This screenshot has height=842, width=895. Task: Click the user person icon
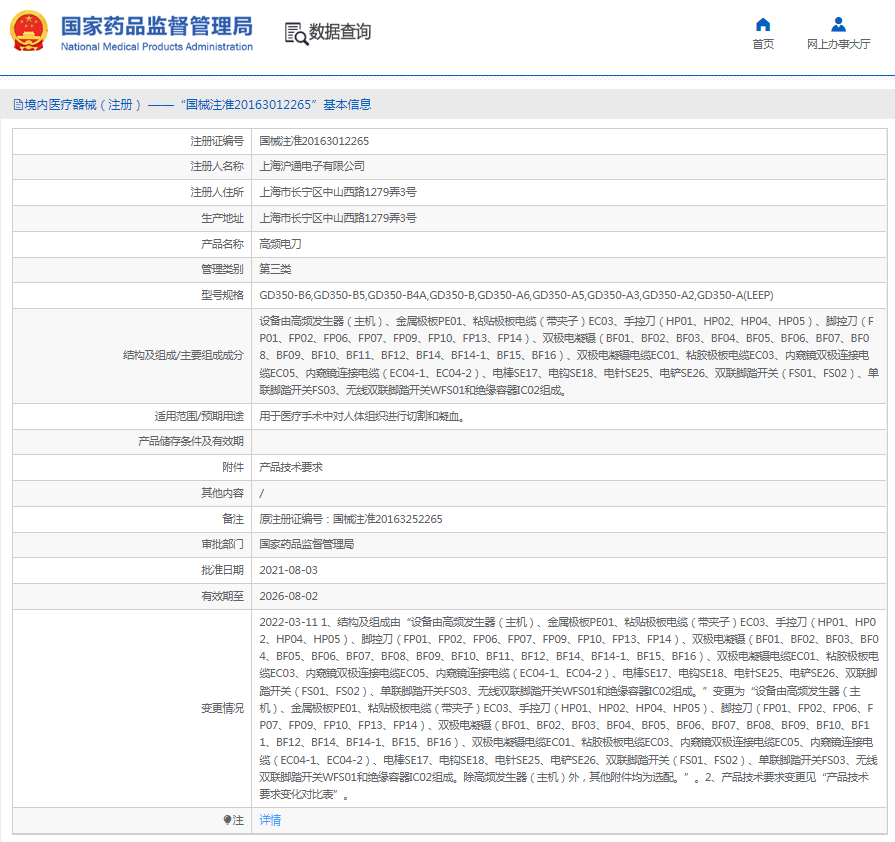coord(838,24)
